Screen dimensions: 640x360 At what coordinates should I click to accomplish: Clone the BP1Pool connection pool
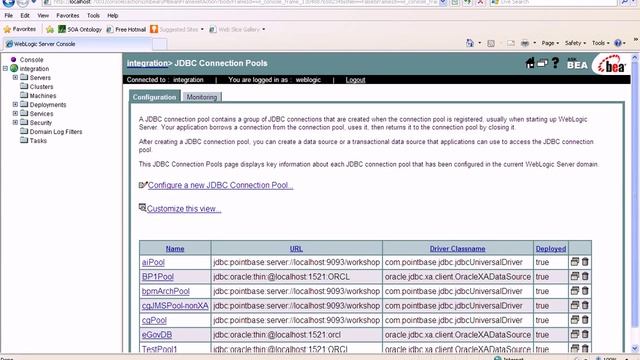pos(575,276)
